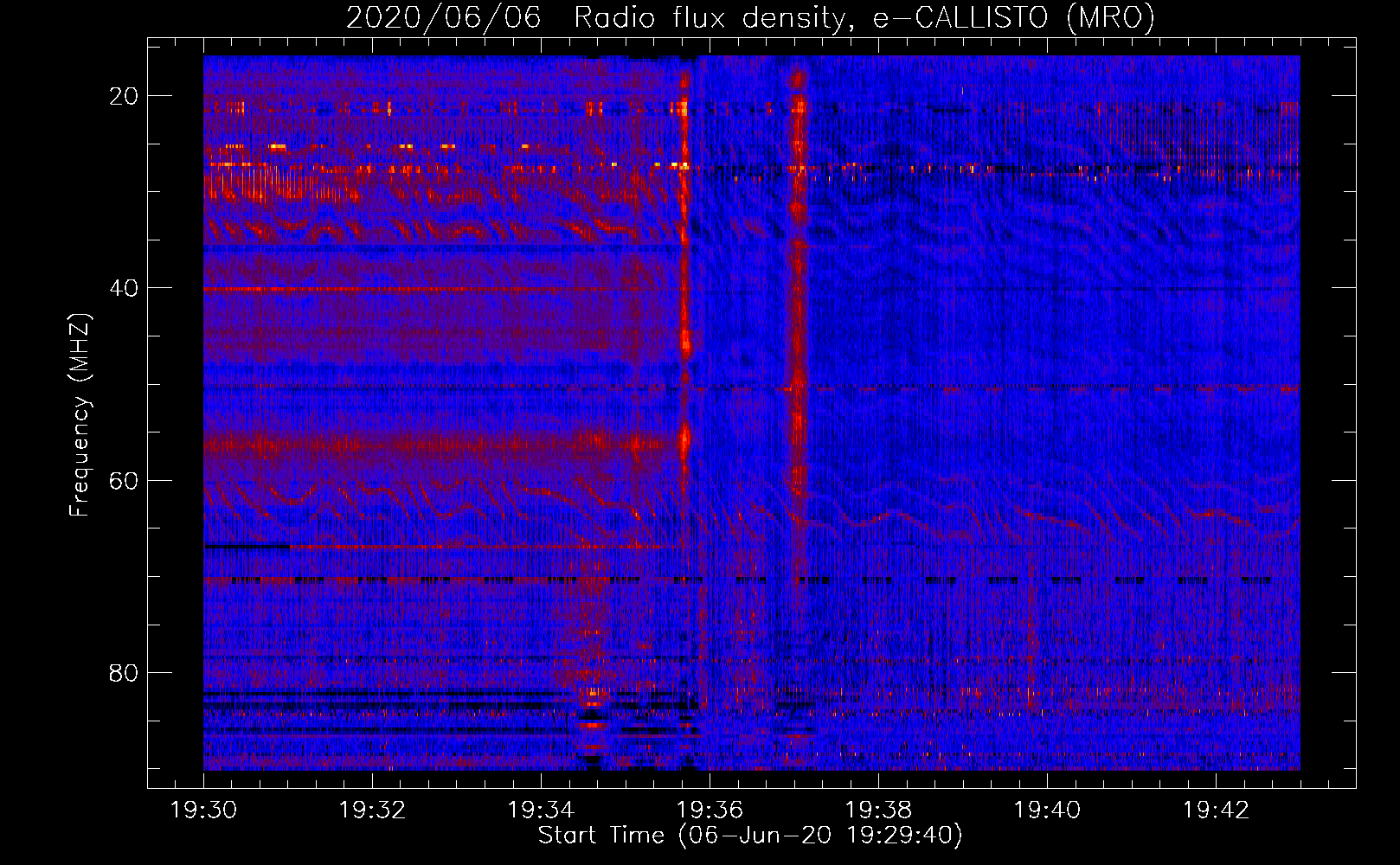Click the Start Time axis caption
The width and height of the screenshot is (1400, 865).
pos(750,836)
